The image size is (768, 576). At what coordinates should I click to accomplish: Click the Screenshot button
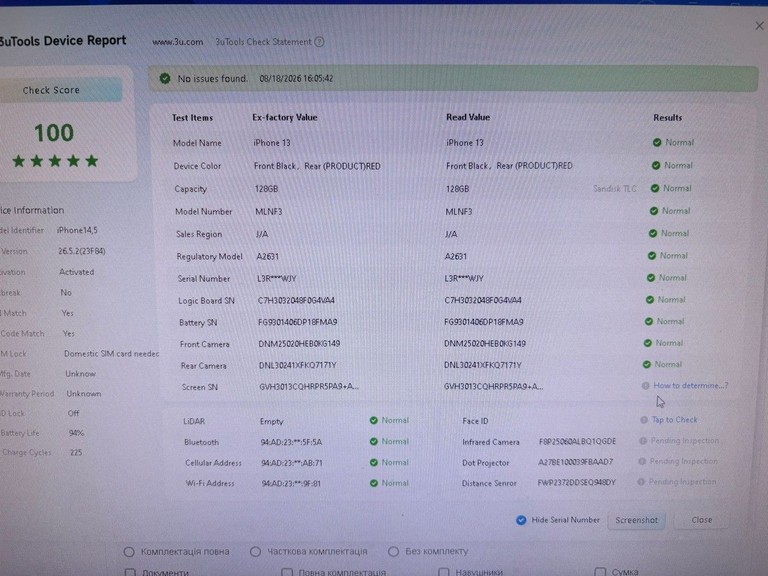coord(636,520)
